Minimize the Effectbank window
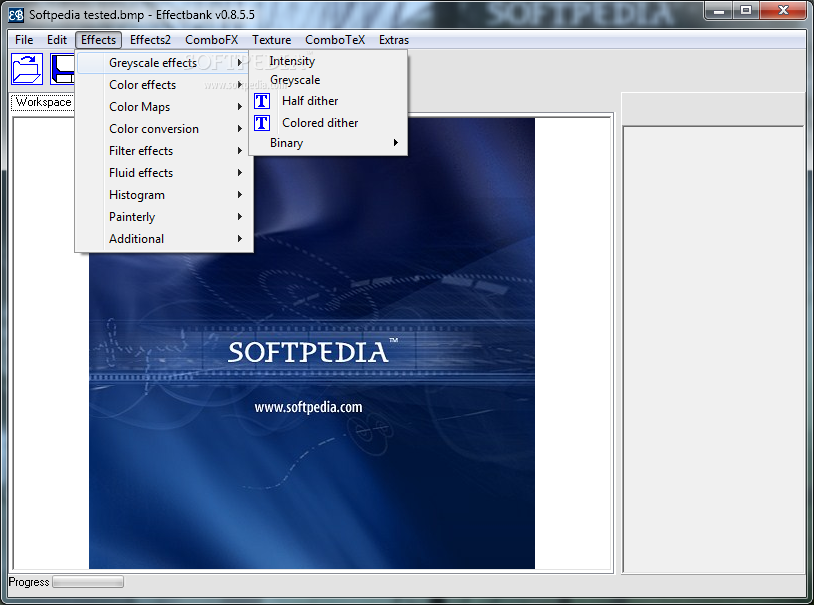This screenshot has height=605, width=814. tap(718, 10)
